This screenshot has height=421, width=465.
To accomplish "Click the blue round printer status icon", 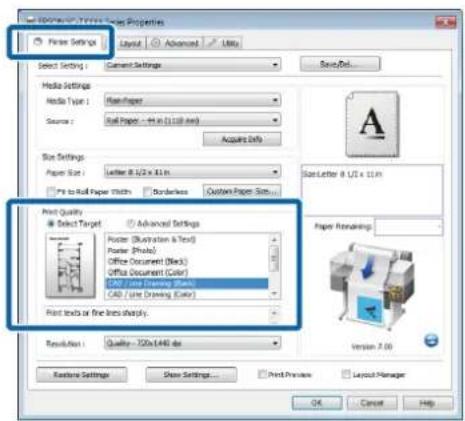I will (x=431, y=341).
